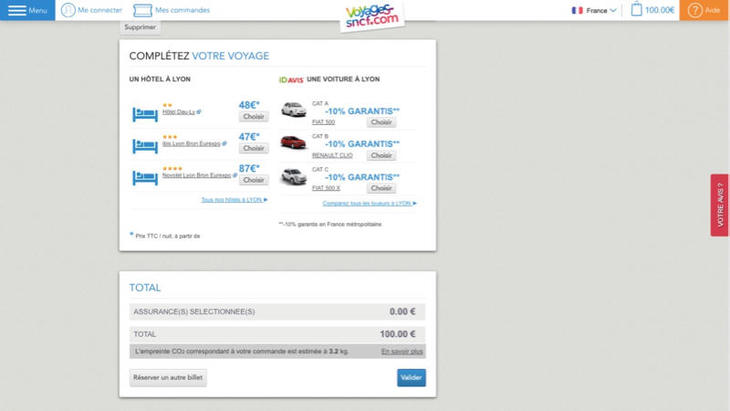
Task: Open the Votre avis feedback tab
Action: pos(720,205)
